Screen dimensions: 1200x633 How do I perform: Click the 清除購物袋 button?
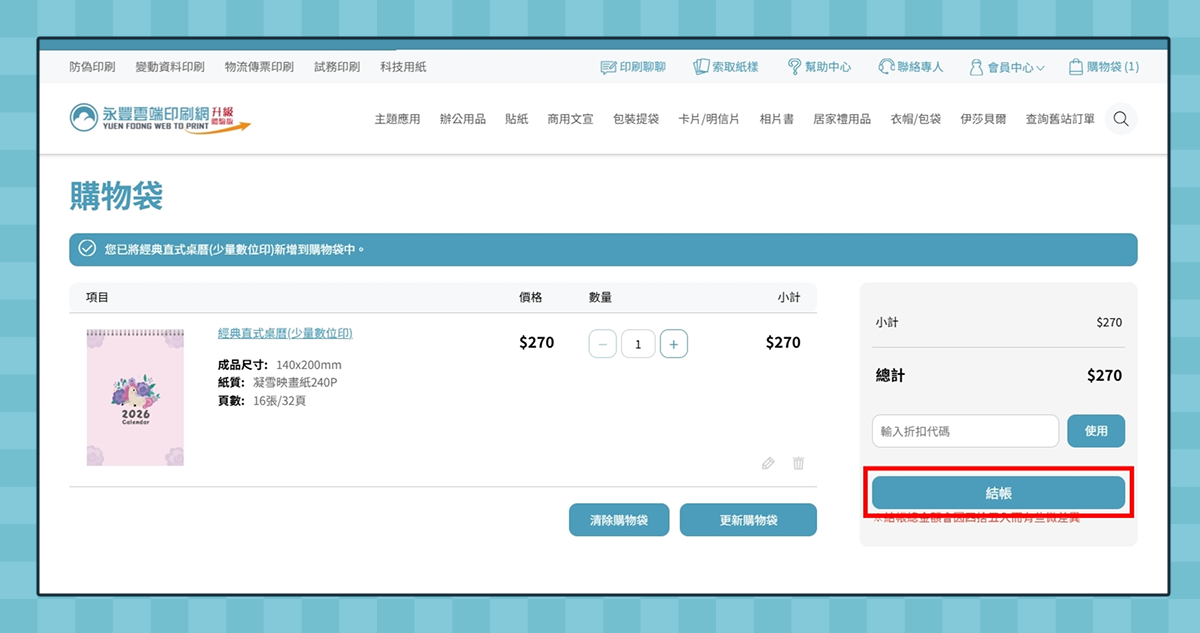pos(619,520)
